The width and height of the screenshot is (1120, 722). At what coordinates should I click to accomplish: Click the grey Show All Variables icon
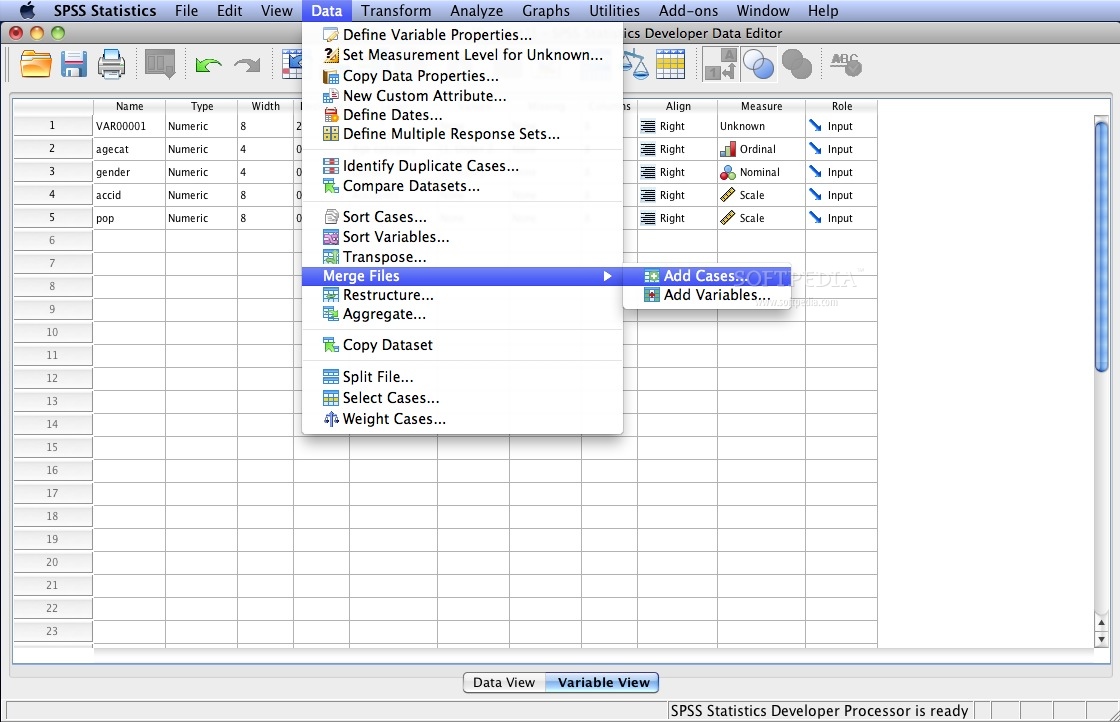(796, 64)
